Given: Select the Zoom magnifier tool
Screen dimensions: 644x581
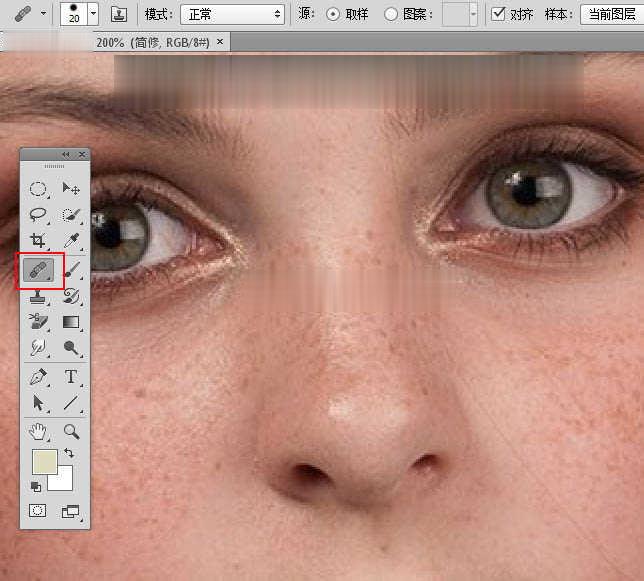Looking at the screenshot, I should (x=71, y=432).
